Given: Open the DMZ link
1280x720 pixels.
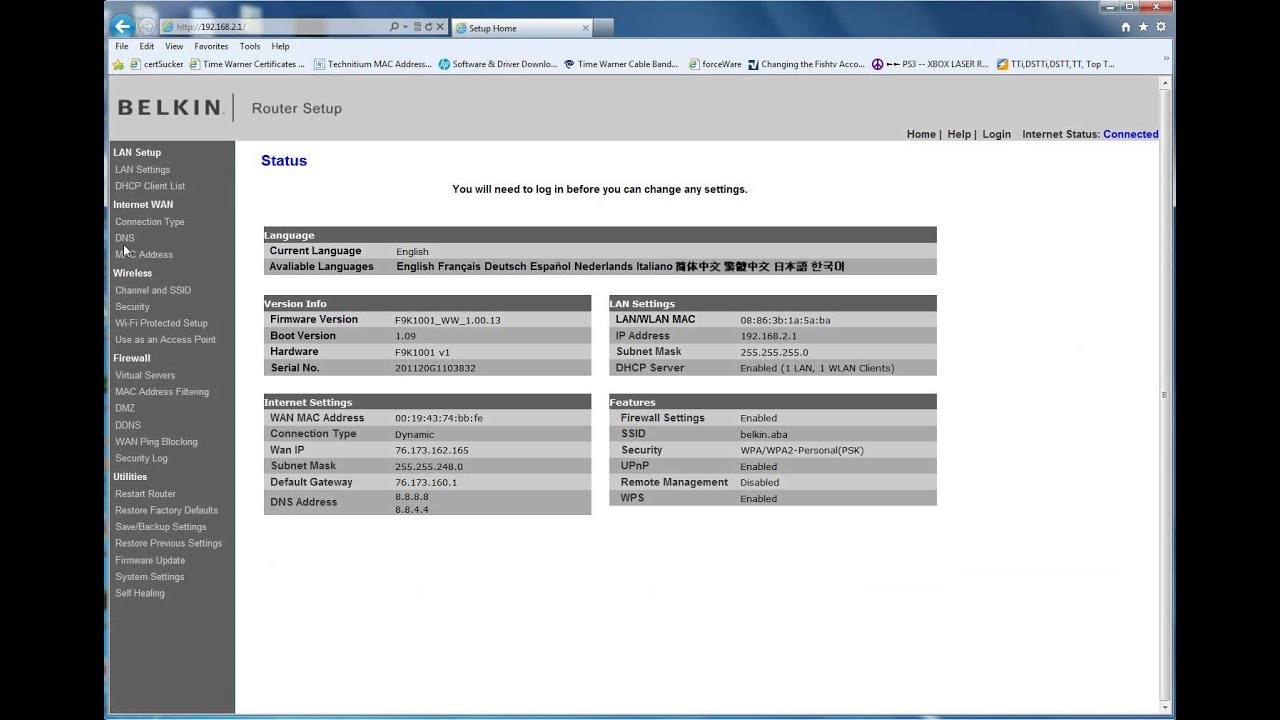Looking at the screenshot, I should [x=125, y=408].
